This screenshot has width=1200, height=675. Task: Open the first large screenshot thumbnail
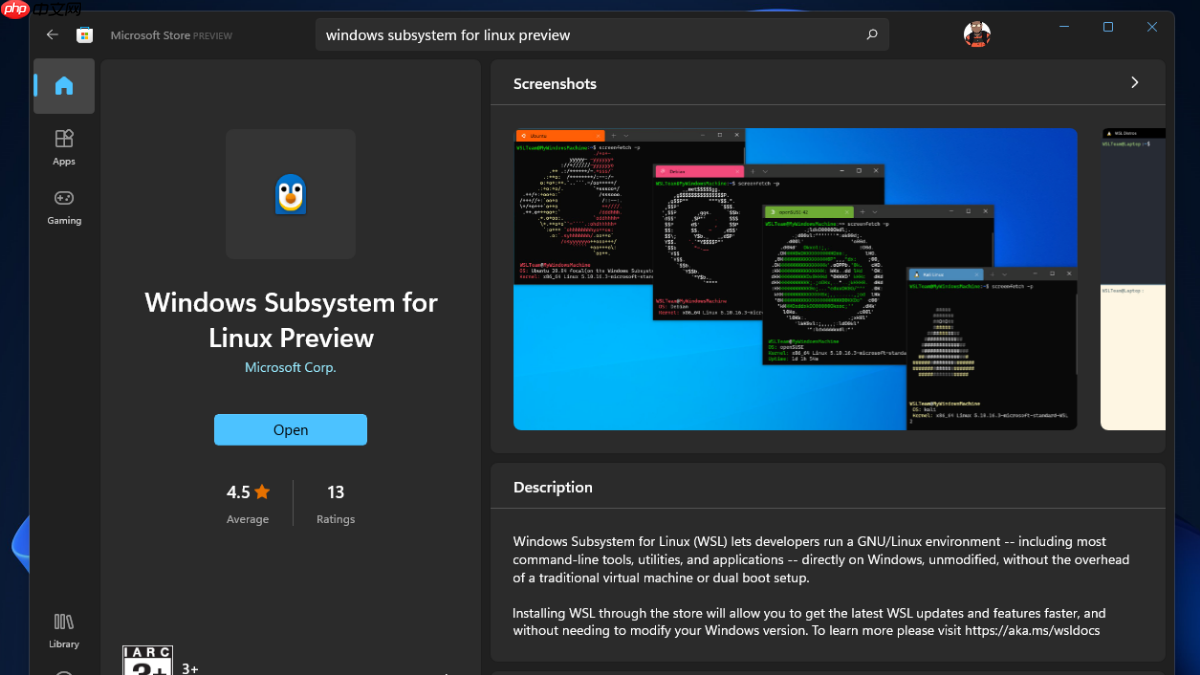click(x=795, y=279)
